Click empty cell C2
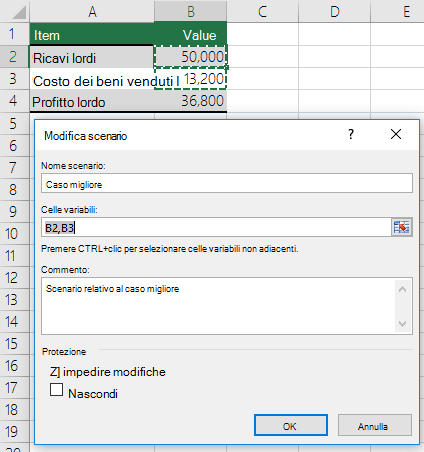424x452 pixels. click(x=263, y=57)
